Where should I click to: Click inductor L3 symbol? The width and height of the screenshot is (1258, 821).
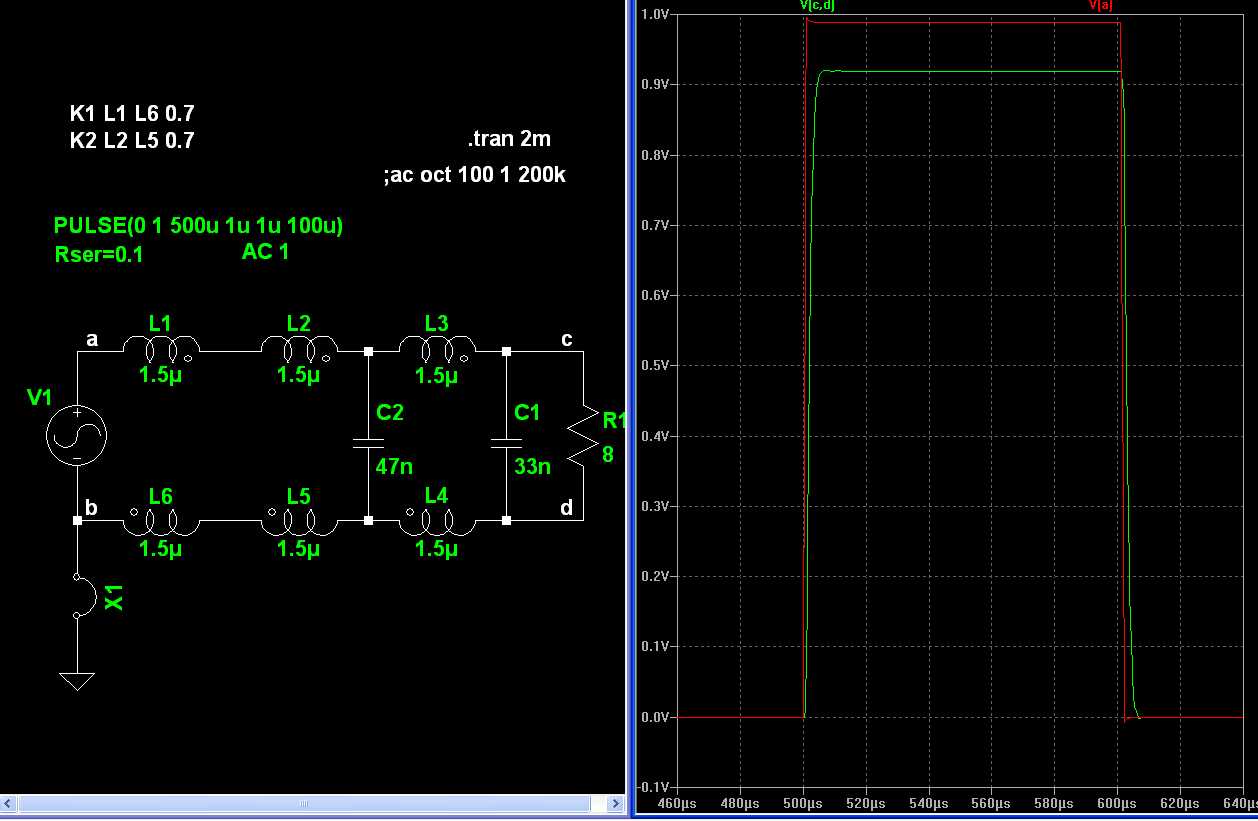tap(436, 349)
